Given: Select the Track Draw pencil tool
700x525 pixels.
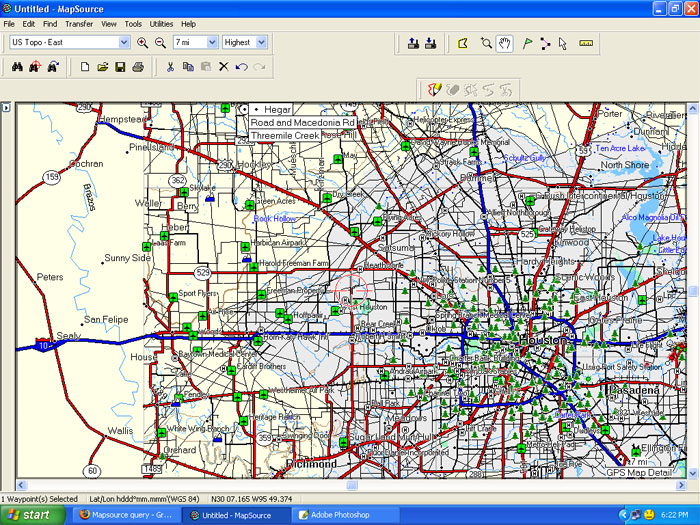Looking at the screenshot, I should pos(434,90).
